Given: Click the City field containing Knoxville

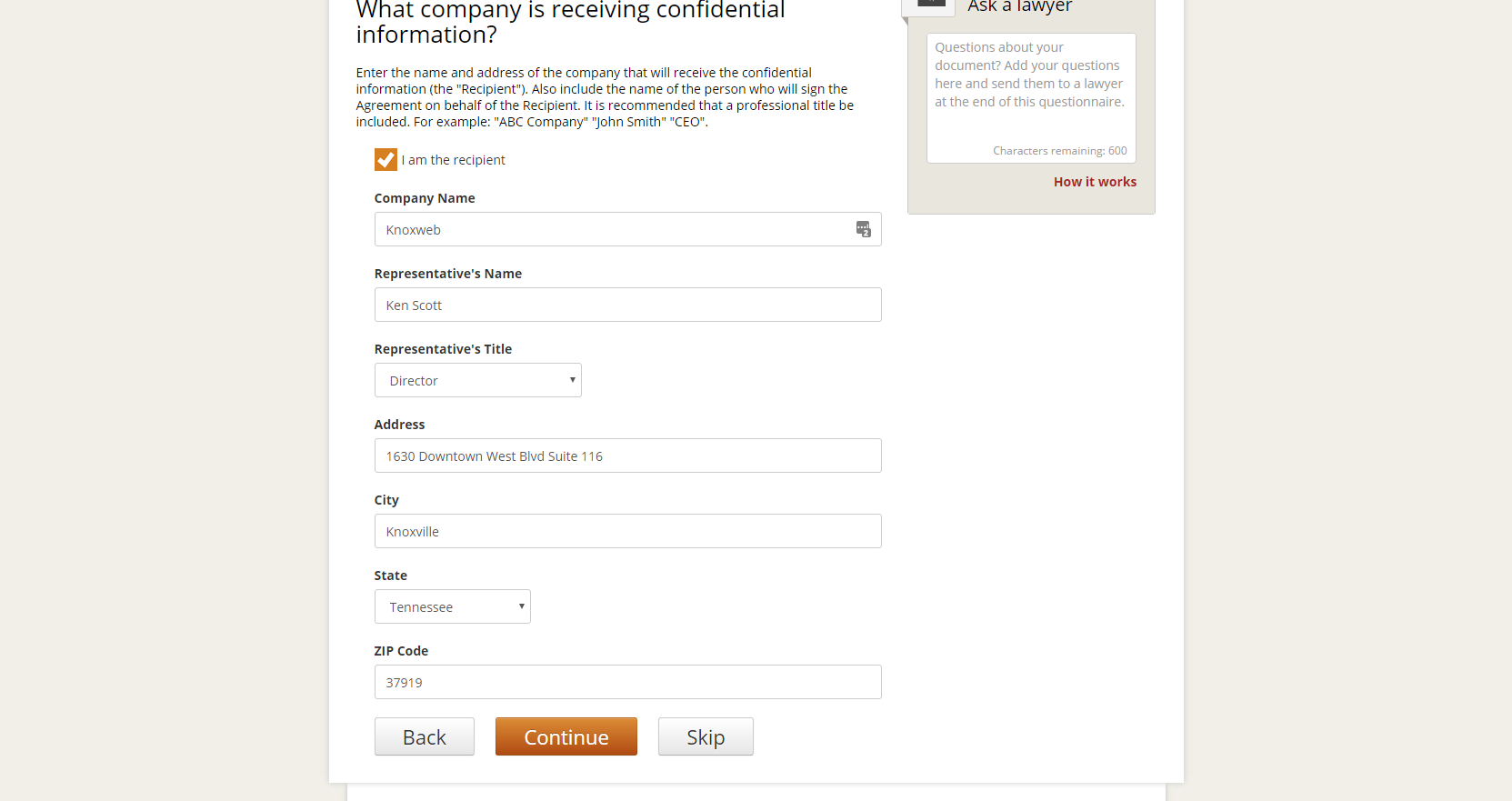Looking at the screenshot, I should point(627,531).
